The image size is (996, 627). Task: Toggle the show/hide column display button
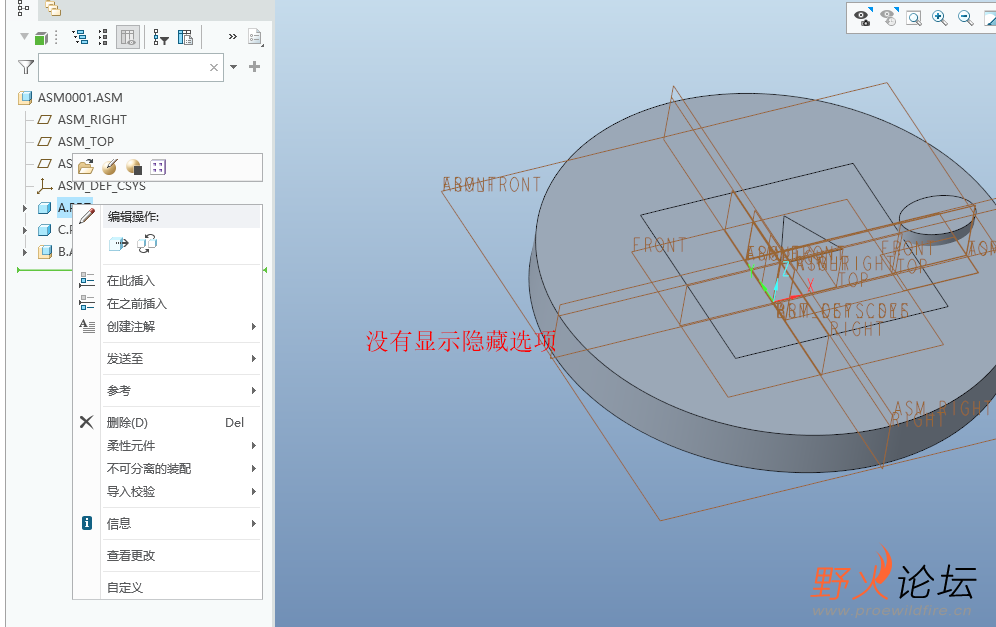coord(127,37)
